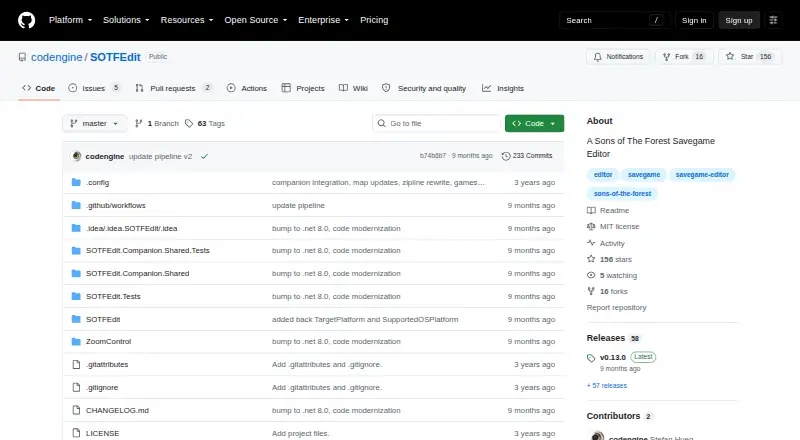Switch to the Issues tab
This screenshot has width=800, height=440.
click(94, 88)
